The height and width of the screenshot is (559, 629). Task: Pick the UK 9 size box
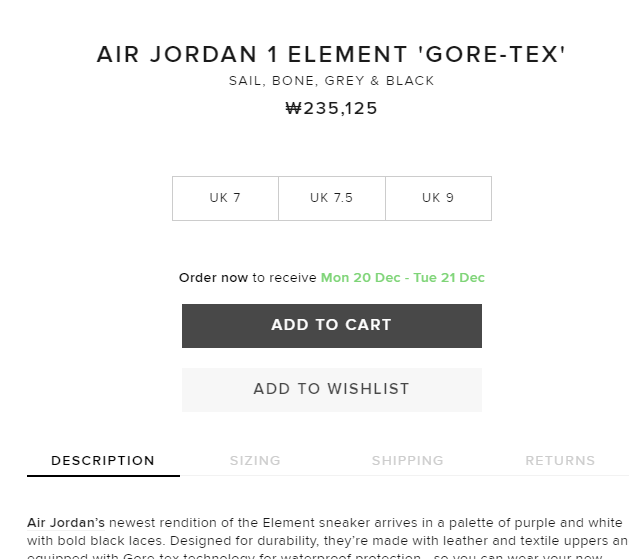[x=438, y=198]
